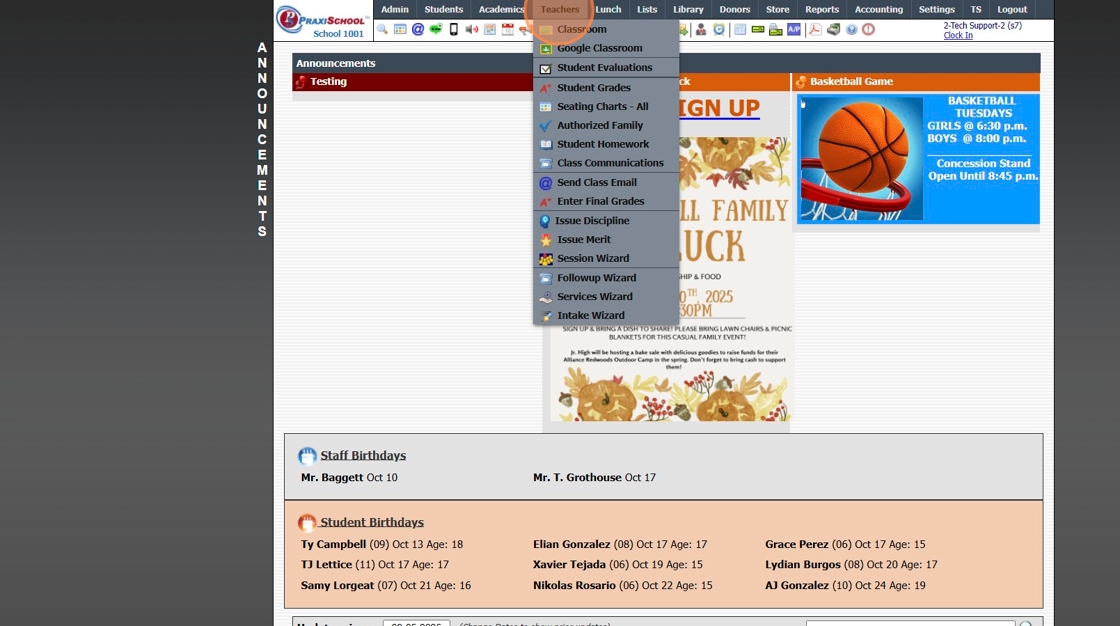
Task: Open Class Communications menu entry
Action: point(606,163)
